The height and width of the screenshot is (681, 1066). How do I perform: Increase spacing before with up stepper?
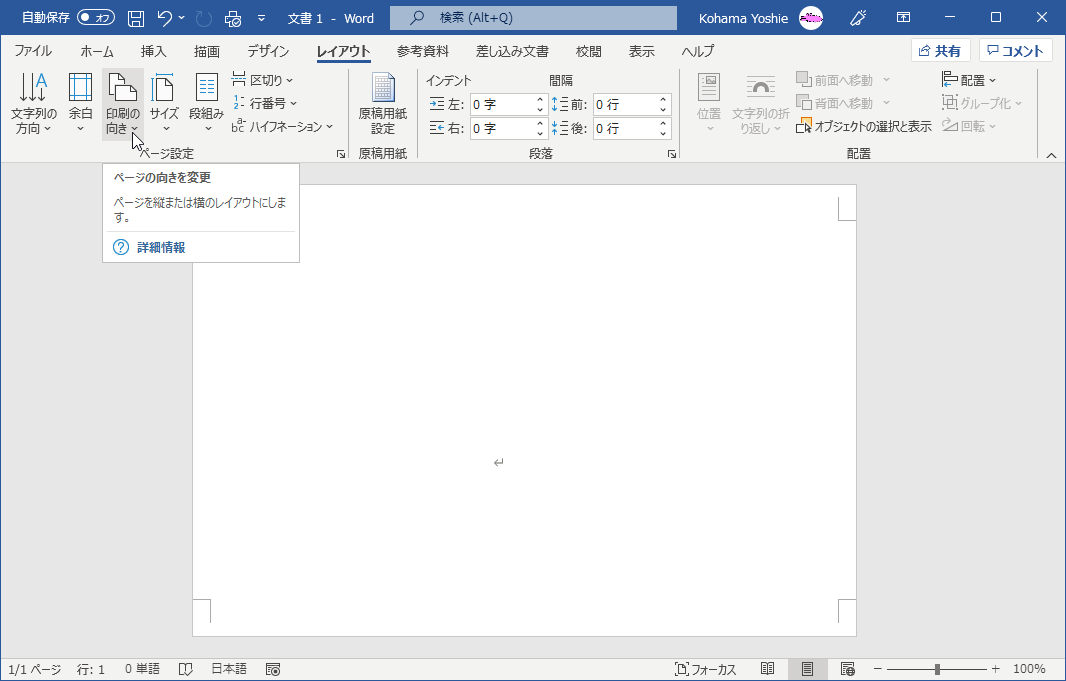coord(663,100)
